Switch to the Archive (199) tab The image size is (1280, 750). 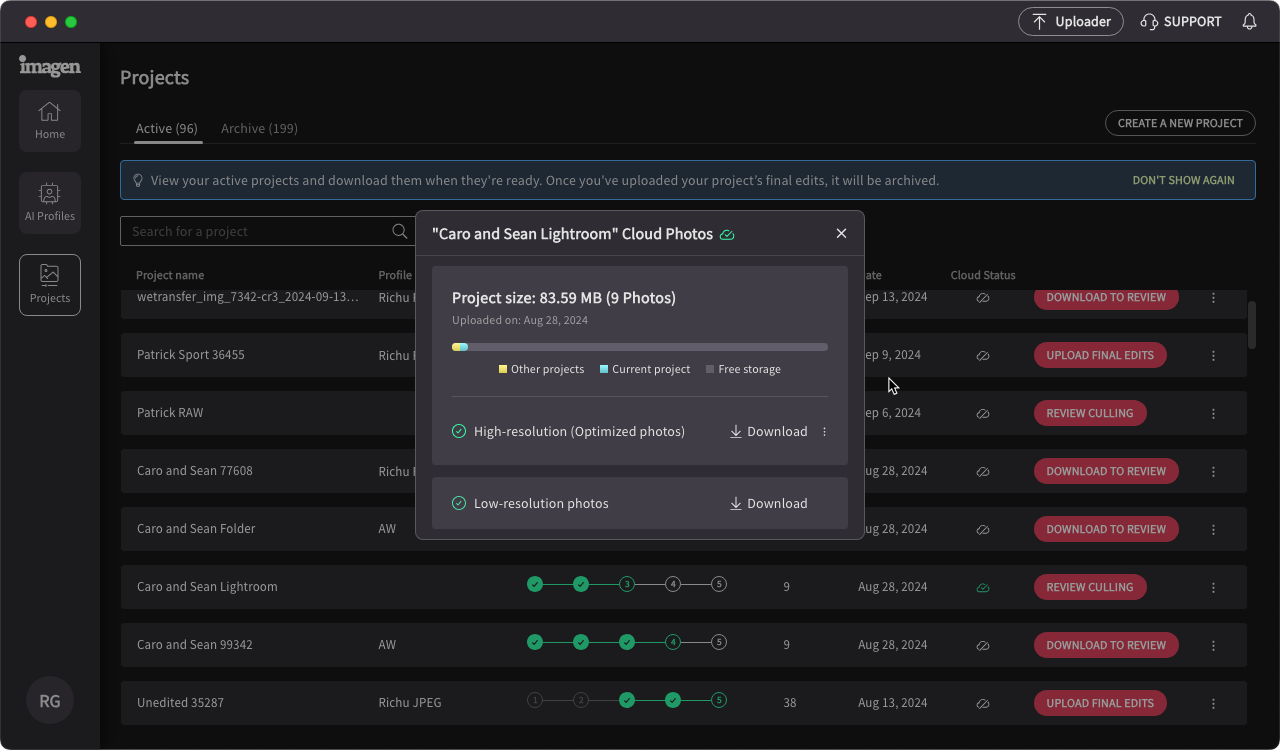point(259,128)
